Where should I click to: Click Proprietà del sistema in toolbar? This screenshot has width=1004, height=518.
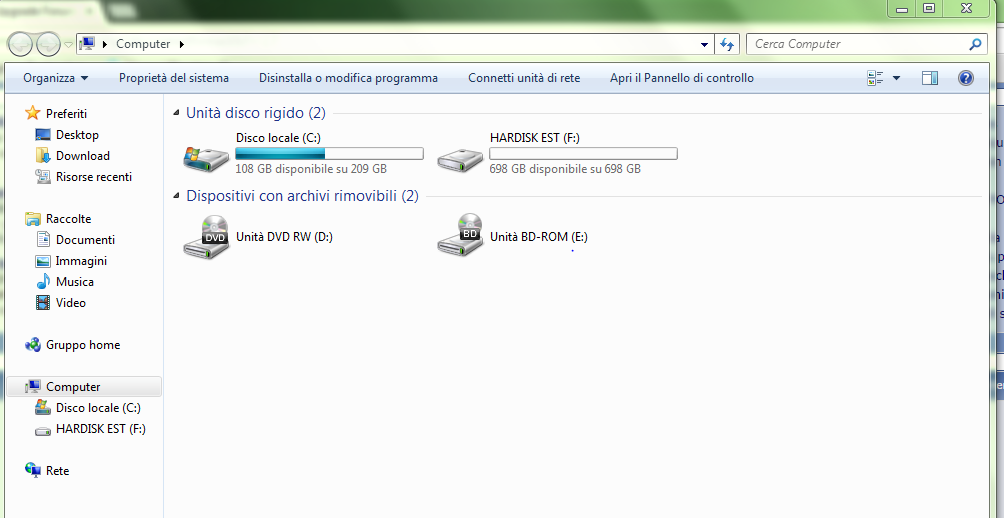click(x=173, y=78)
